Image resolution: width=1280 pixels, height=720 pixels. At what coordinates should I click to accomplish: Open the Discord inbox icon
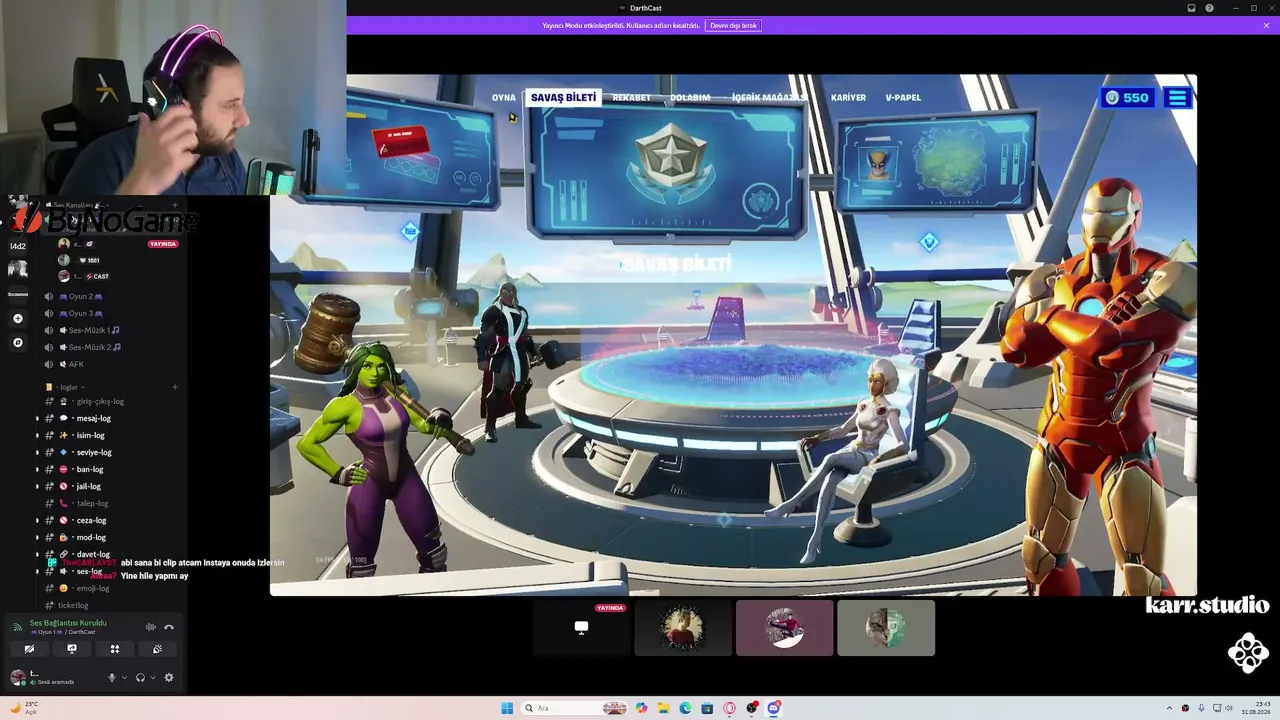tap(1191, 8)
